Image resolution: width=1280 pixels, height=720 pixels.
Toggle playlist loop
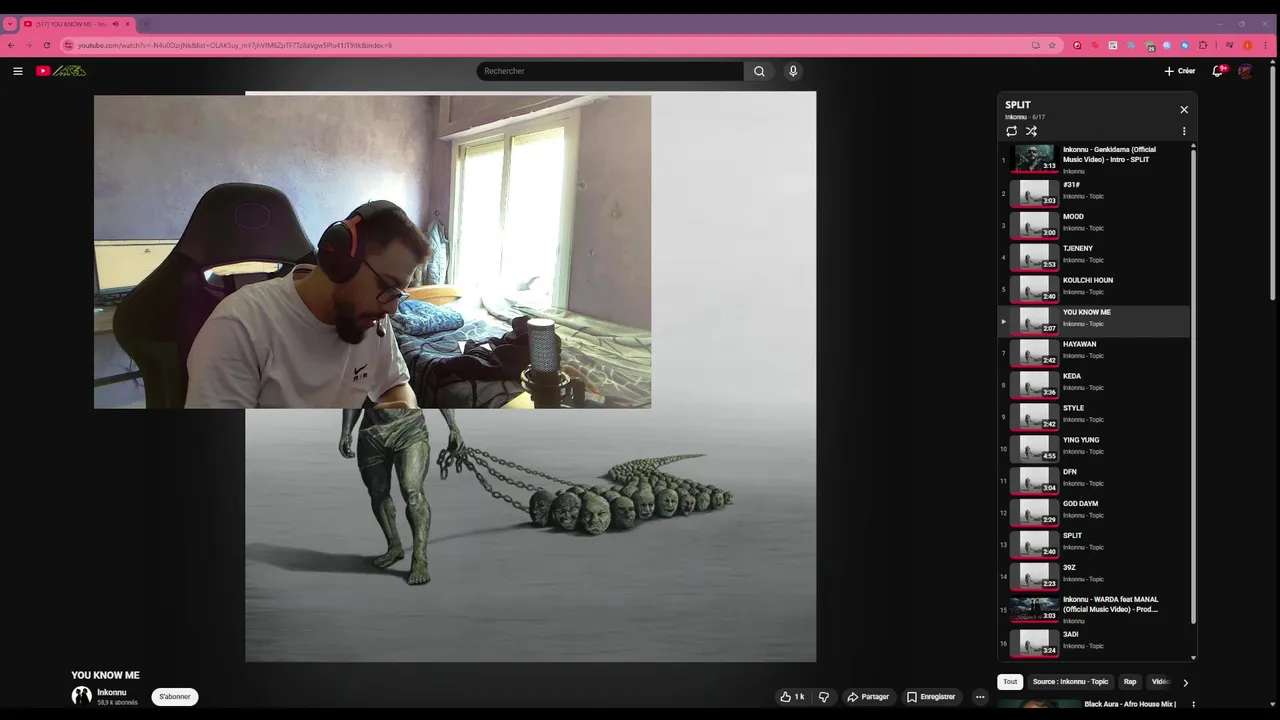(1011, 131)
